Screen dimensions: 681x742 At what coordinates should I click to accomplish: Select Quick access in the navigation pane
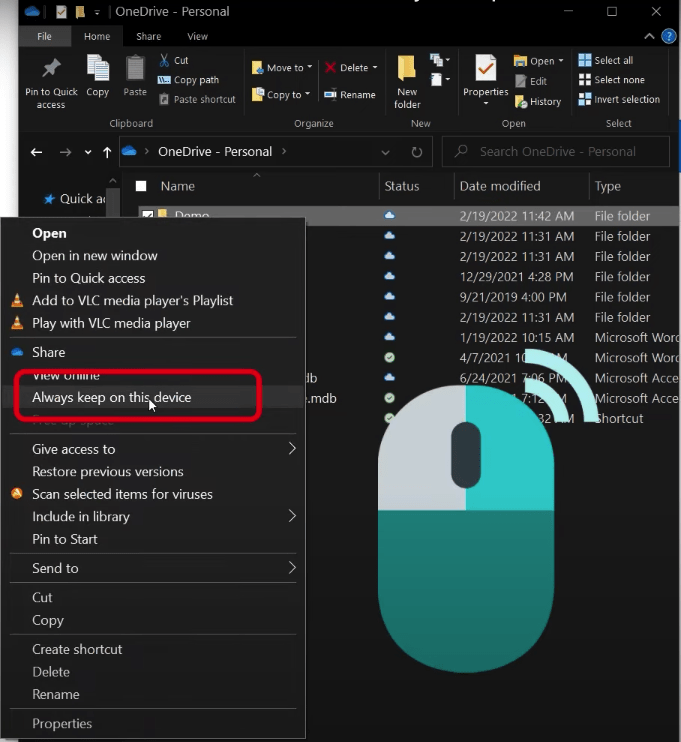[75, 199]
